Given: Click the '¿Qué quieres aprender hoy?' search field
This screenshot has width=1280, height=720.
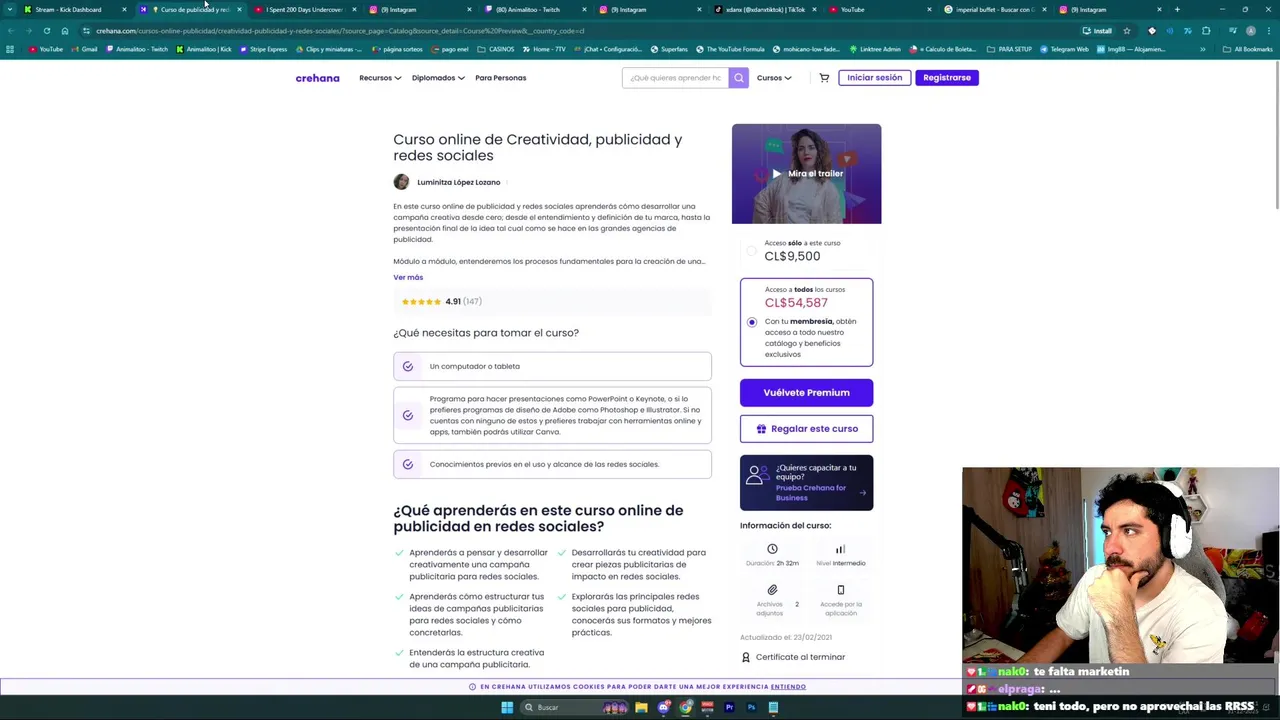Looking at the screenshot, I should (675, 78).
